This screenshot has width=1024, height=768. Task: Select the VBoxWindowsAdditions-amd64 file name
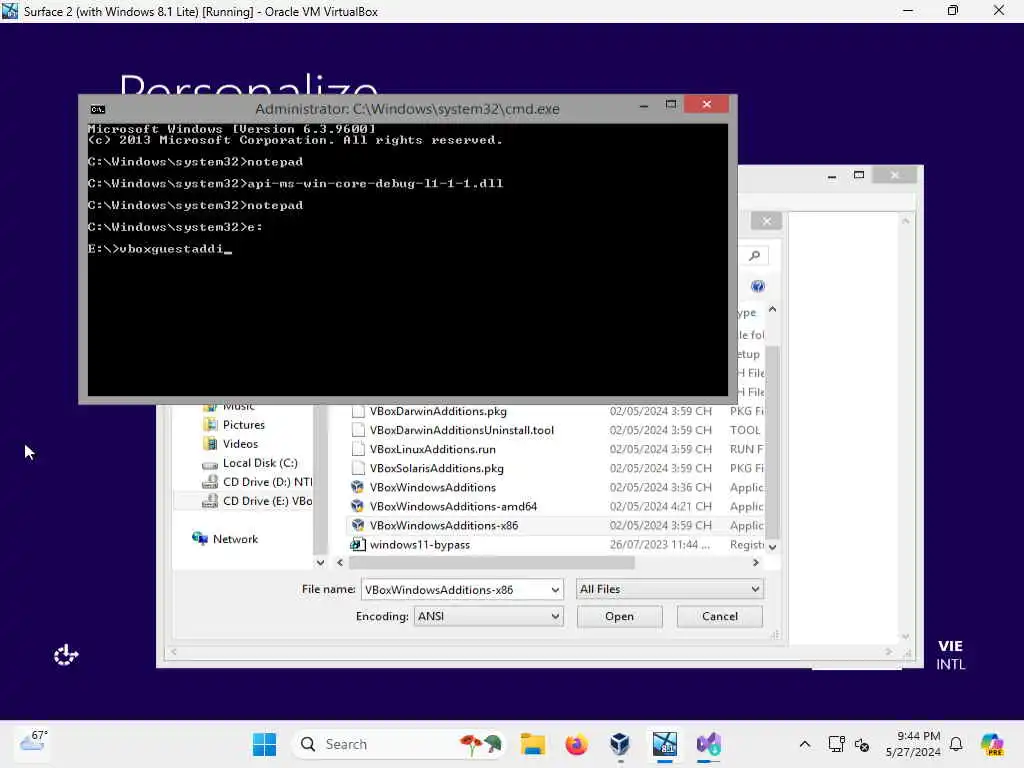tap(453, 506)
